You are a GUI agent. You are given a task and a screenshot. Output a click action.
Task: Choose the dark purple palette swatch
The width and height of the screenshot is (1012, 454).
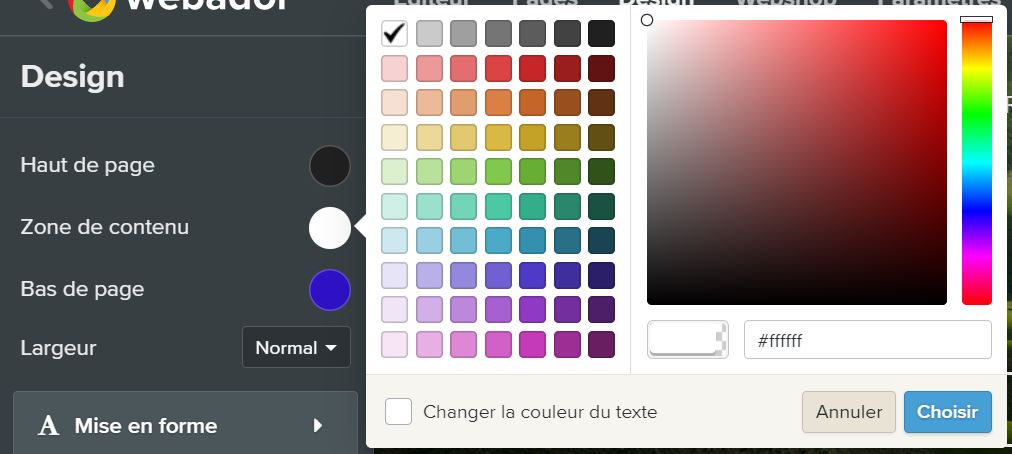[x=601, y=310]
